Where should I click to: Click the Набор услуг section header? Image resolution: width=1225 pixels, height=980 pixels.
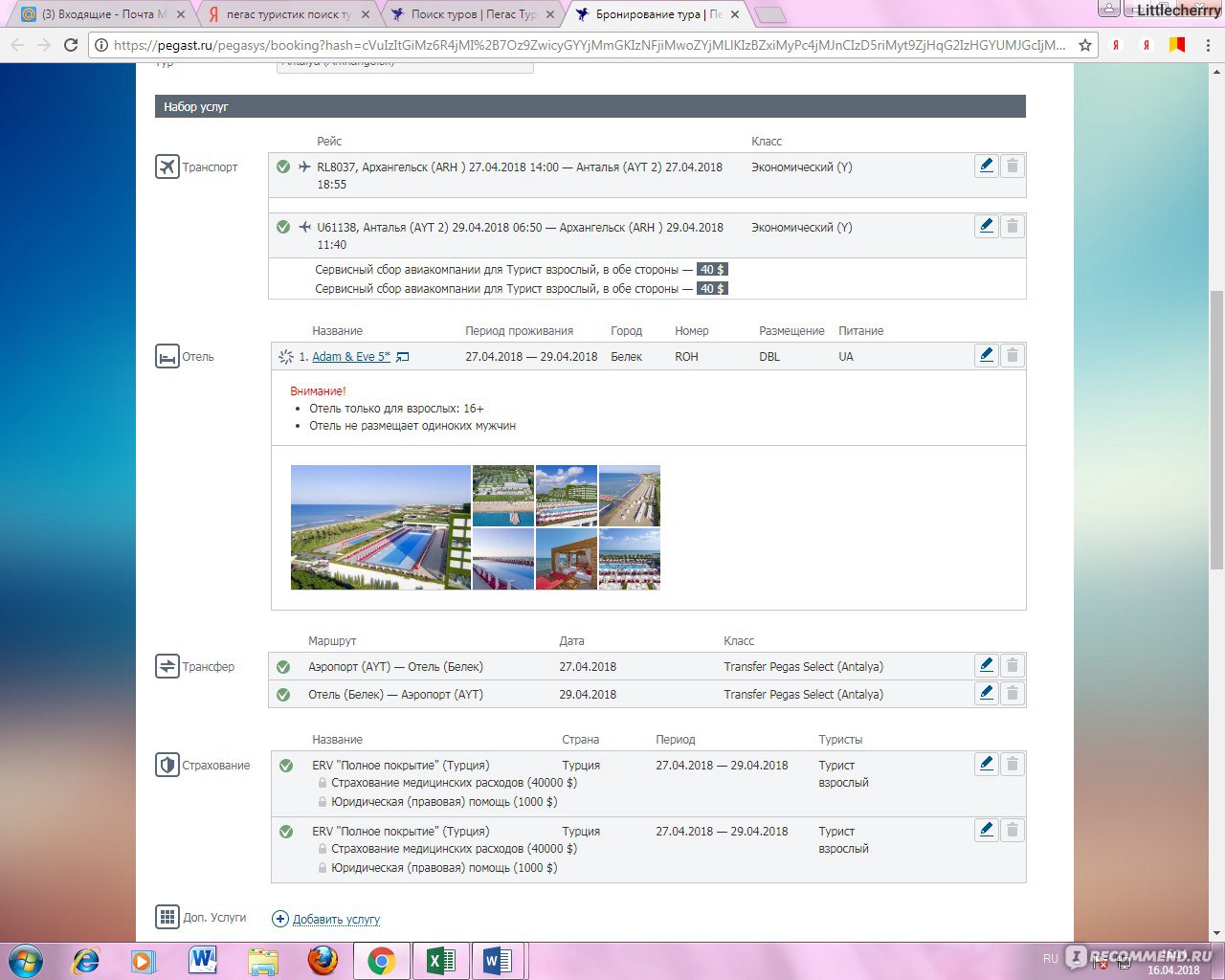[590, 106]
